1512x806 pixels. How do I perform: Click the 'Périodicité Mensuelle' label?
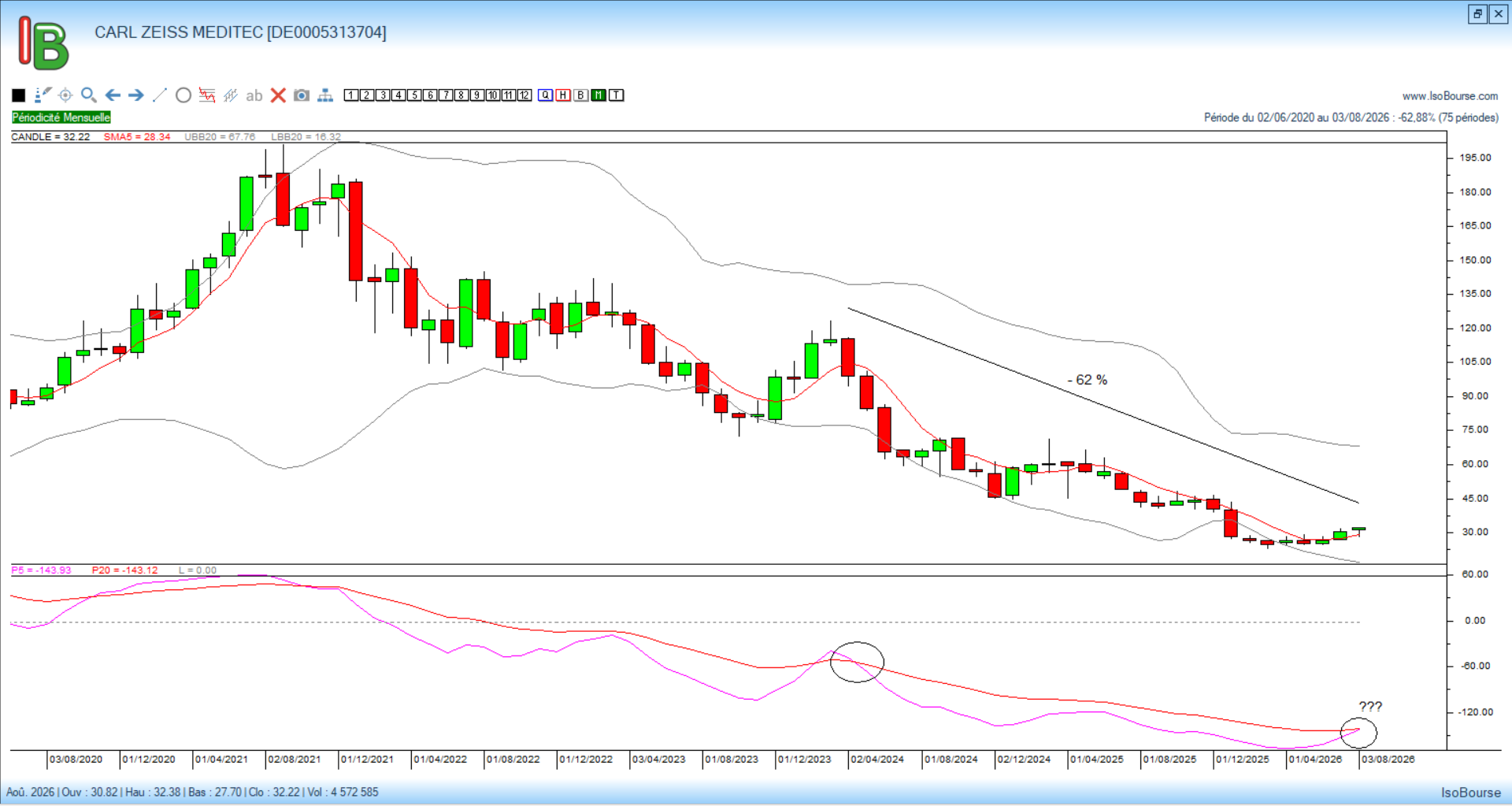pyautogui.click(x=61, y=117)
